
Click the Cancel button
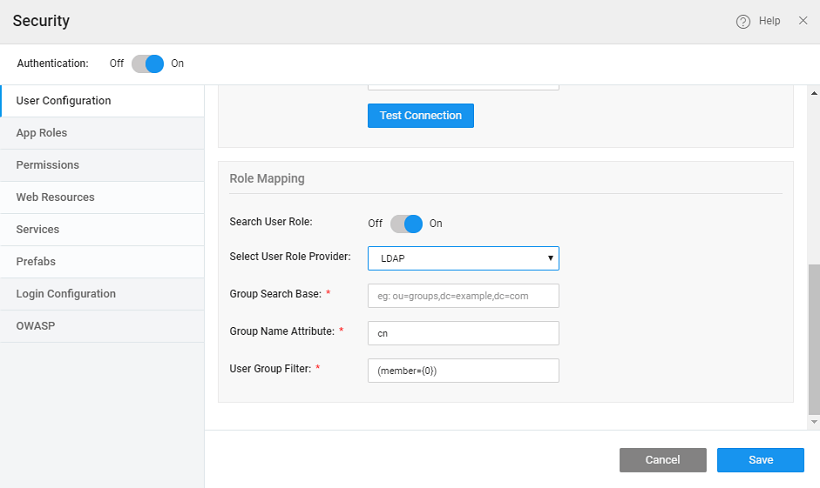point(662,460)
